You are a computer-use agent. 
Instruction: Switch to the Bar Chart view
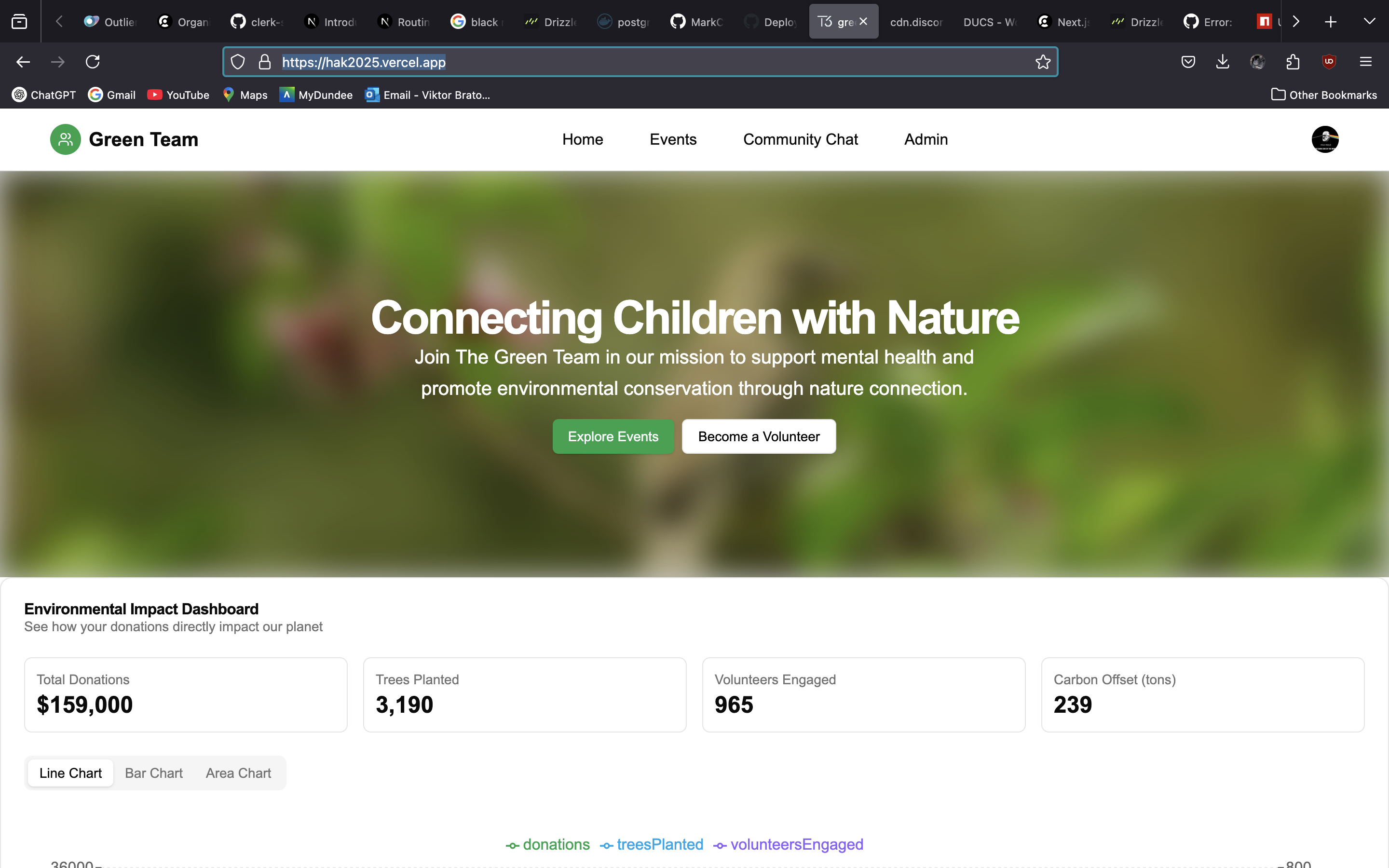click(x=154, y=773)
